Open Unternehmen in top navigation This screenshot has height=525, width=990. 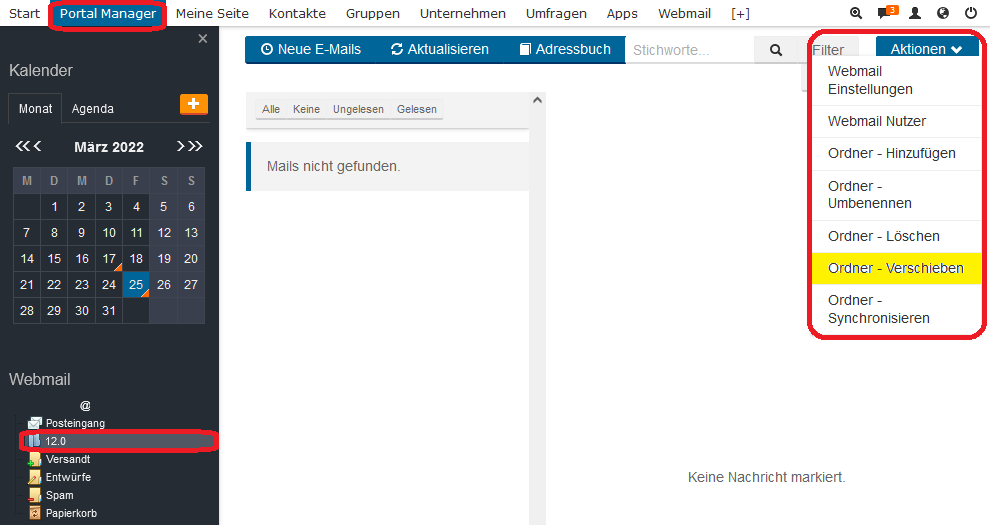[x=463, y=13]
